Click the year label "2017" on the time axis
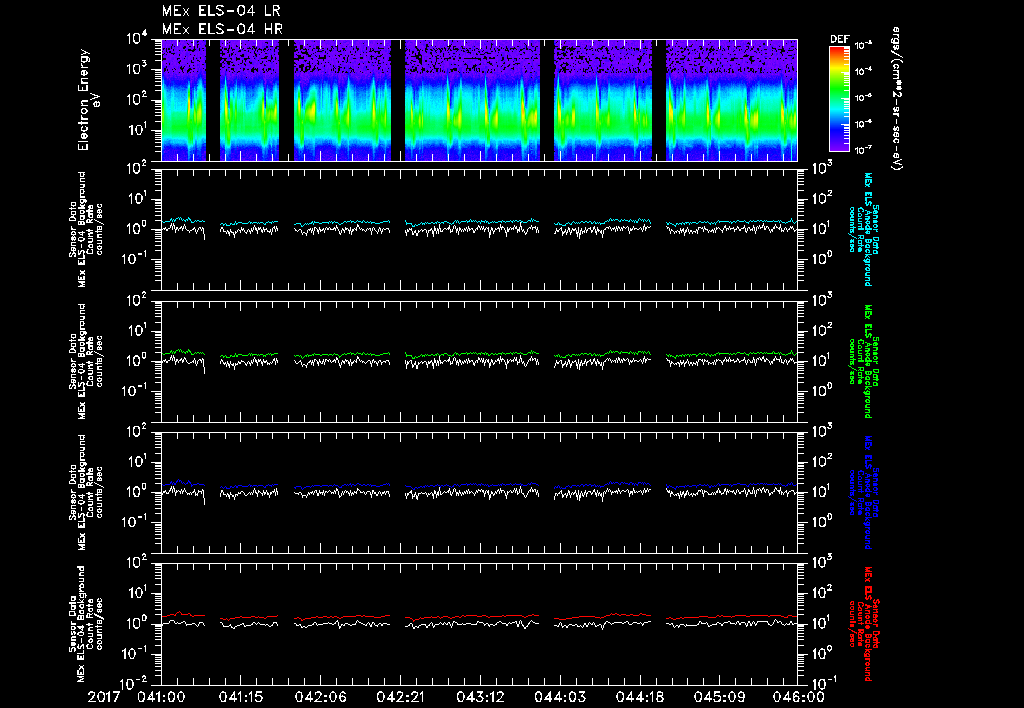The image size is (1024, 708). click(104, 697)
